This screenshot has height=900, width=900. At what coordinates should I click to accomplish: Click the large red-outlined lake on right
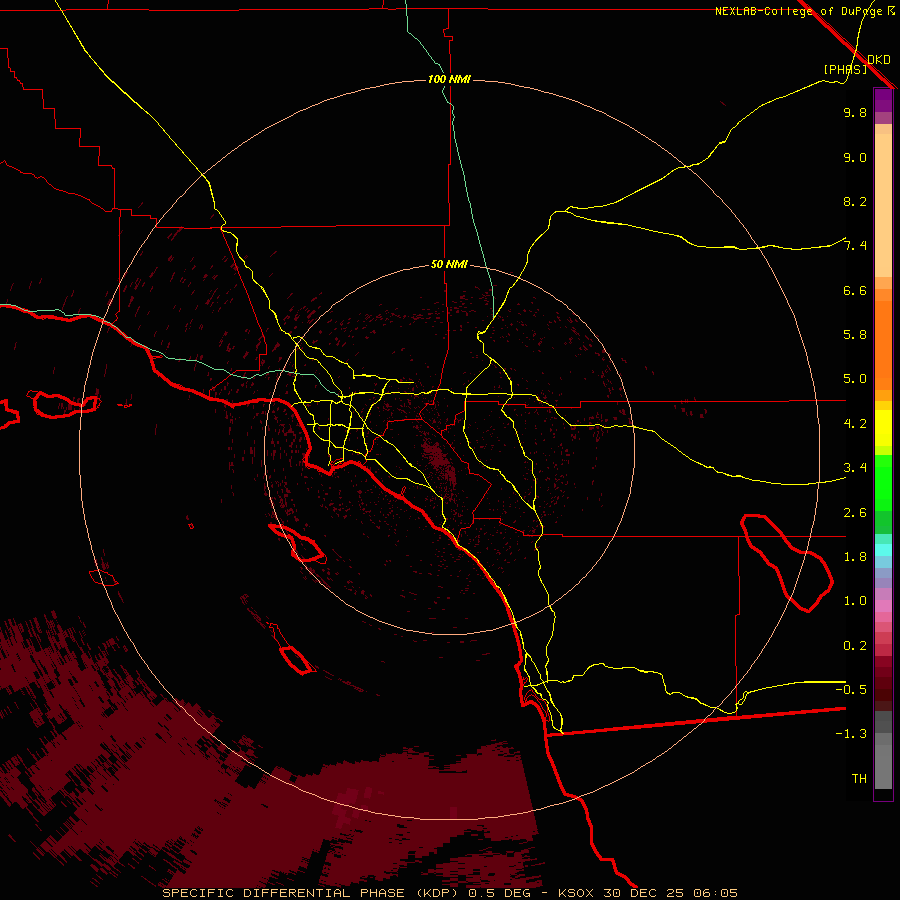coord(789,561)
